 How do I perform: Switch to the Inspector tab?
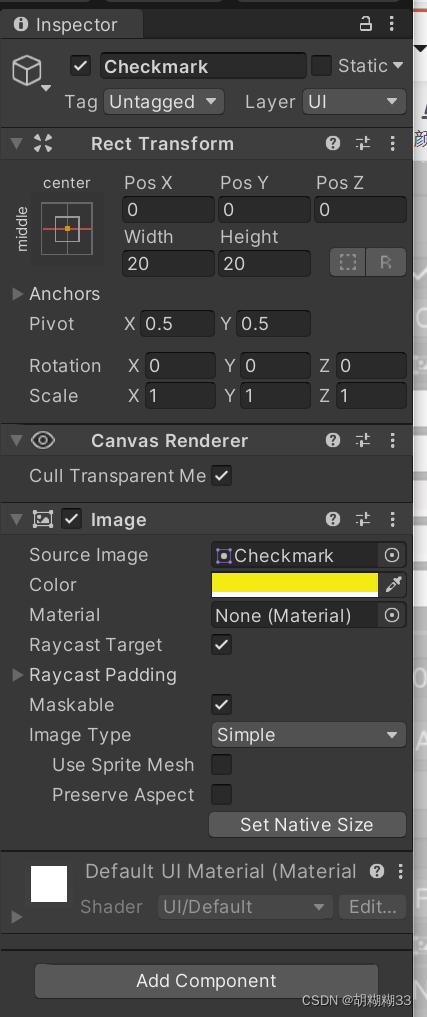66,25
